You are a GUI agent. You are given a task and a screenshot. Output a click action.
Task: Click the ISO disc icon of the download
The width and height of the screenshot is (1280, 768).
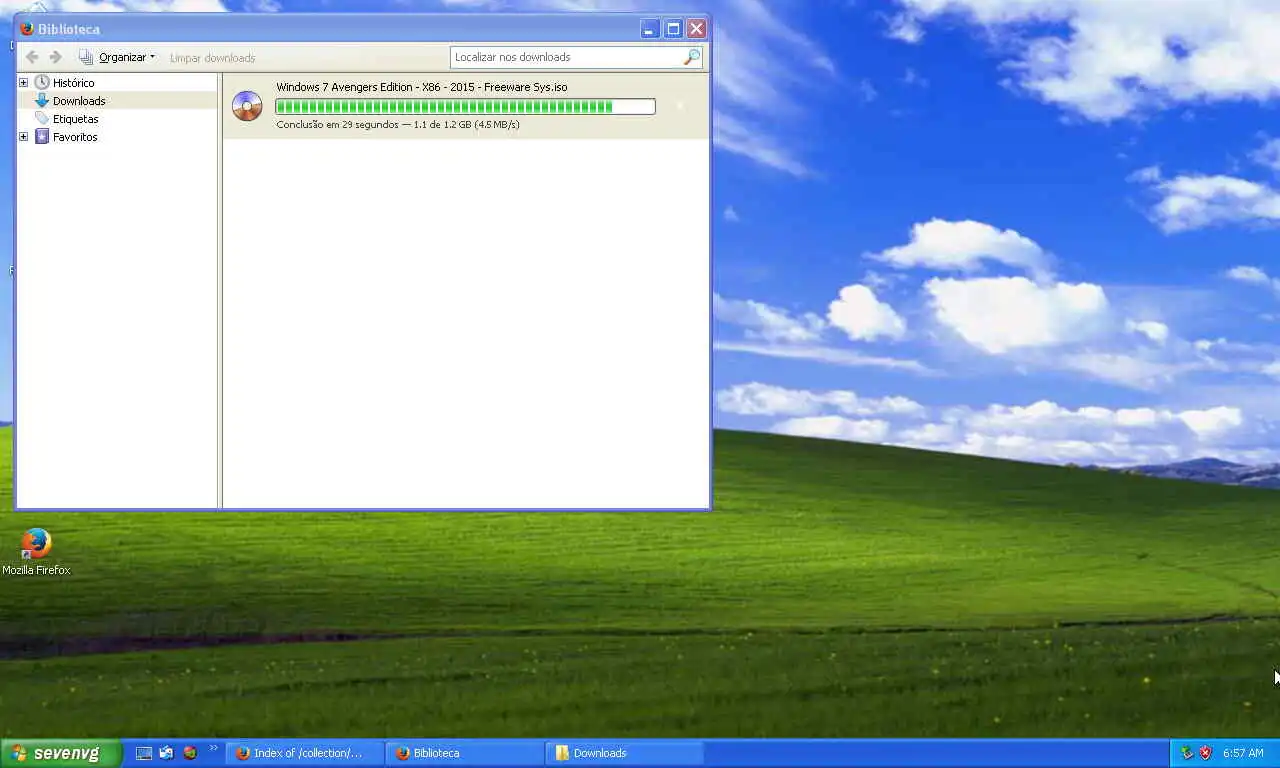[x=247, y=106]
